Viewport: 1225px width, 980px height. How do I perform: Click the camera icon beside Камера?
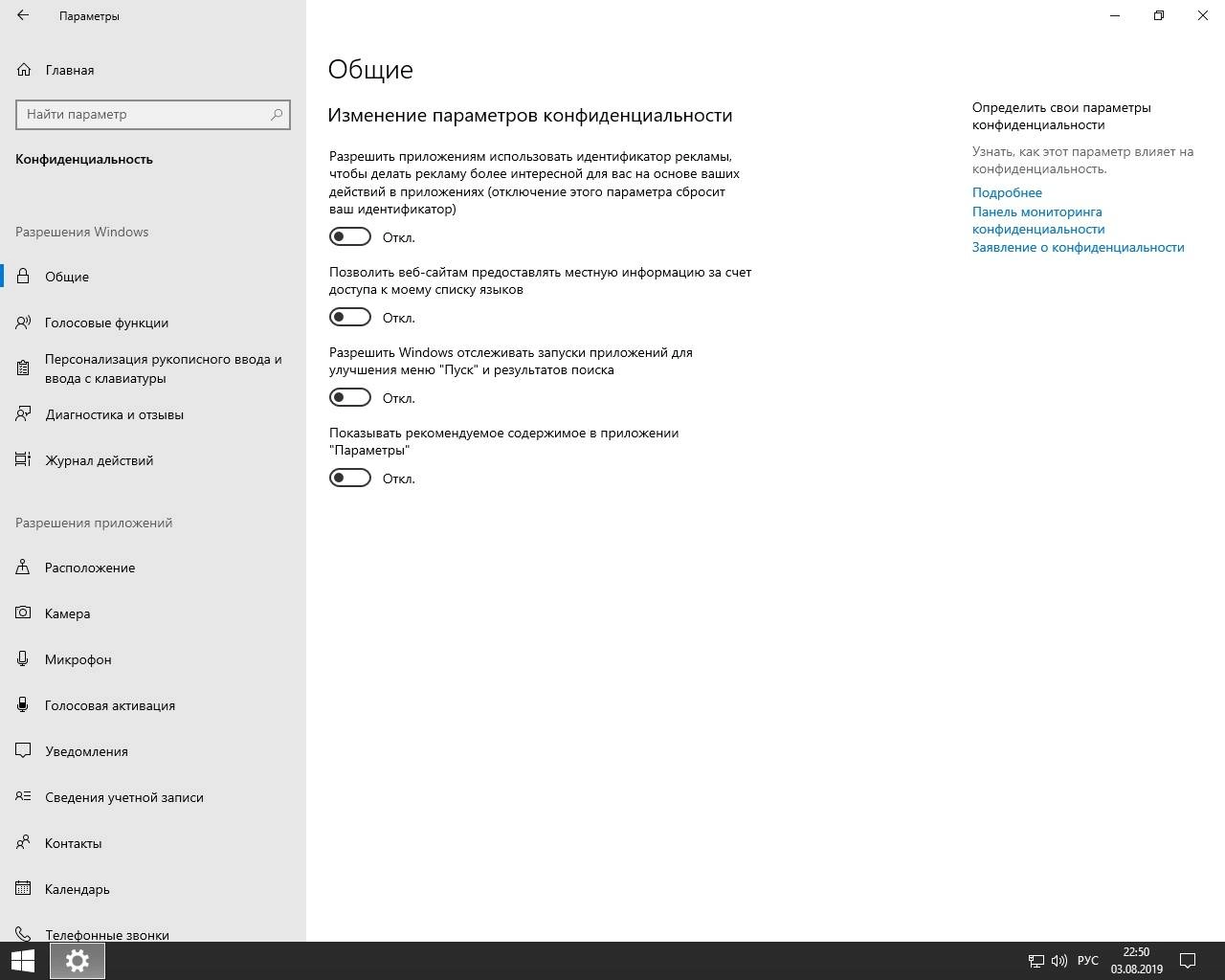[23, 613]
